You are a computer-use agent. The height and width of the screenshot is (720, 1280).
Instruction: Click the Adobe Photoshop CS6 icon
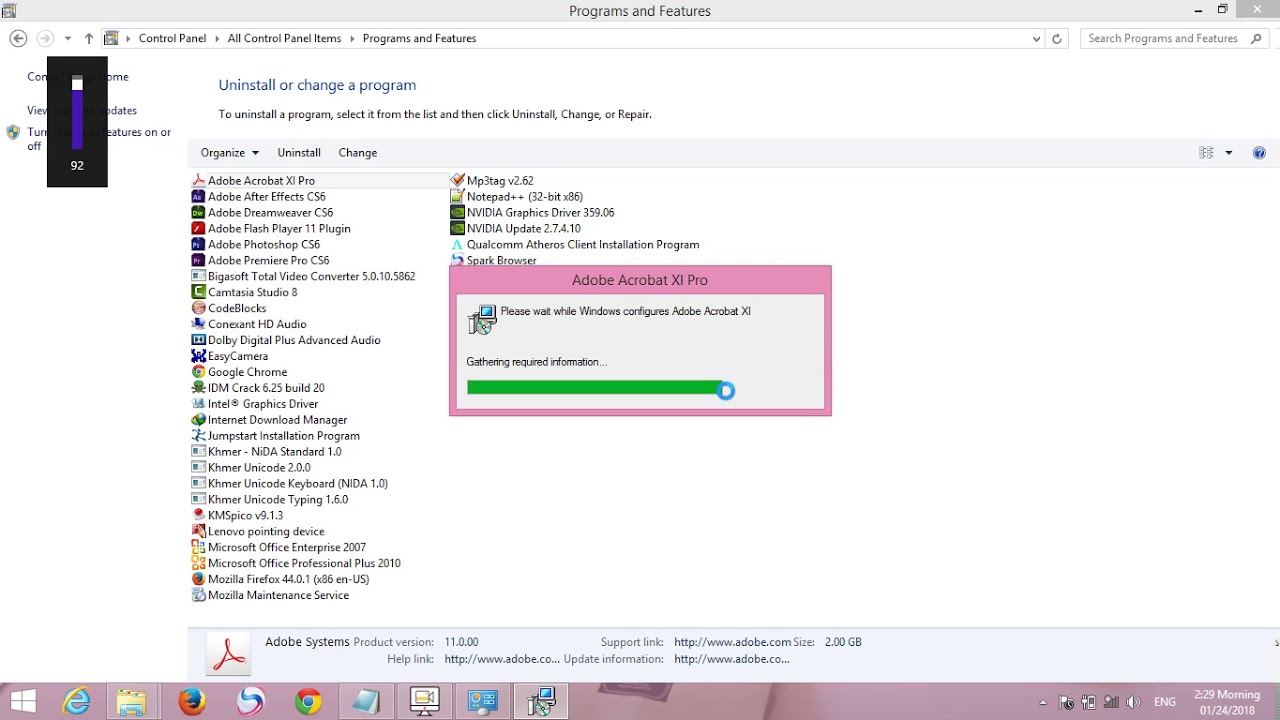(198, 245)
